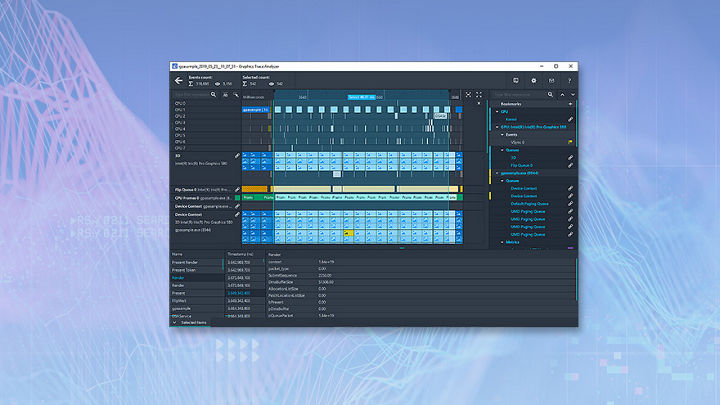720x405 pixels.
Task: Click the full-extent zoom icon above the timeline
Action: tap(479, 95)
